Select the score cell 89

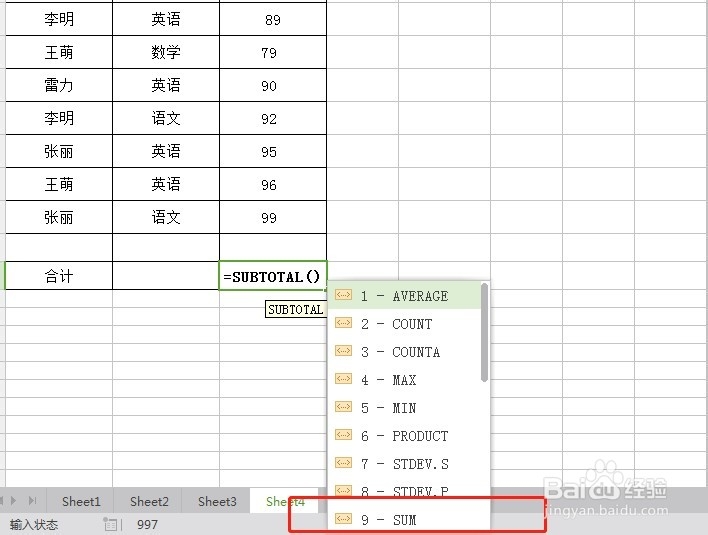tap(273, 19)
